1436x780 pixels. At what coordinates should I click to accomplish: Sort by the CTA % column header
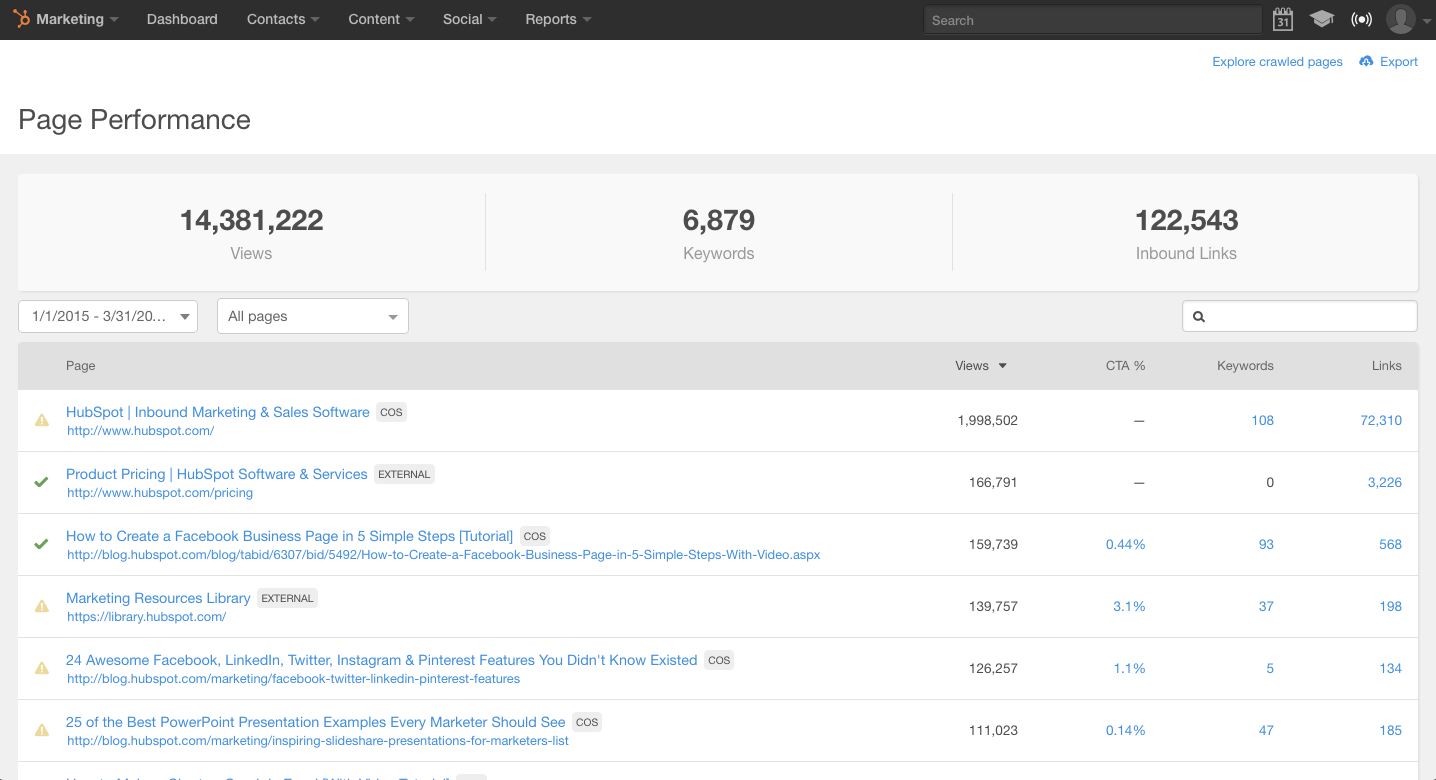(1125, 366)
